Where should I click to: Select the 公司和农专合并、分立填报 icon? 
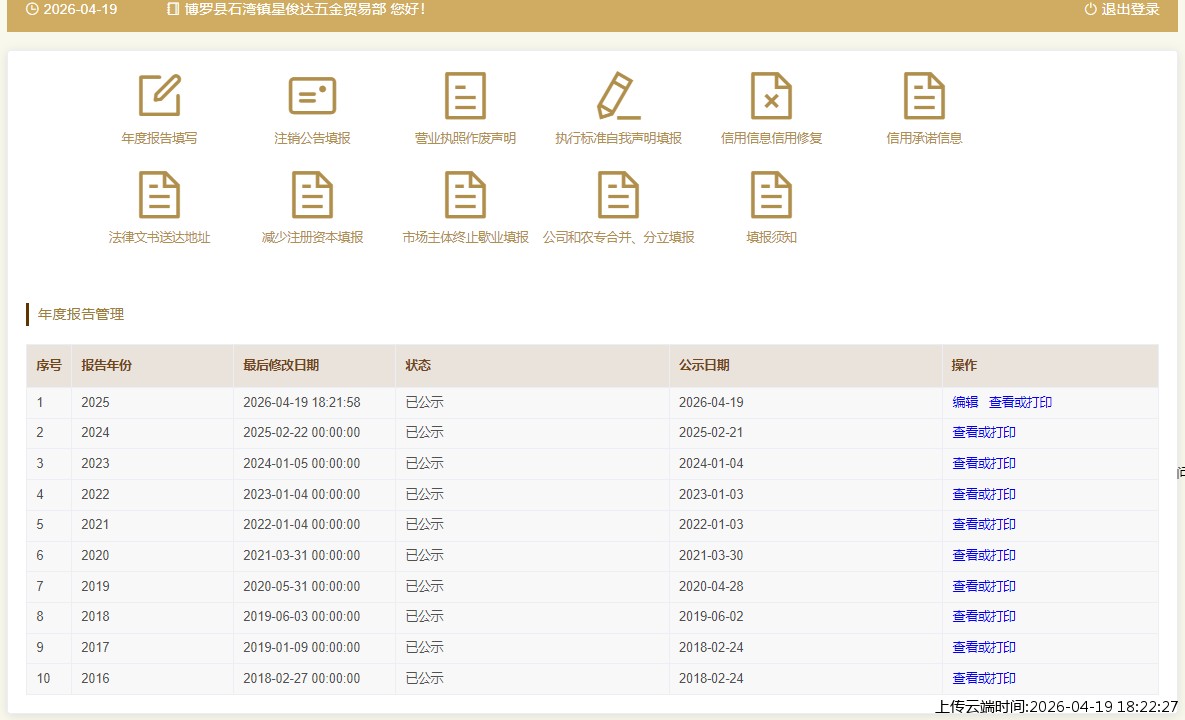[618, 195]
